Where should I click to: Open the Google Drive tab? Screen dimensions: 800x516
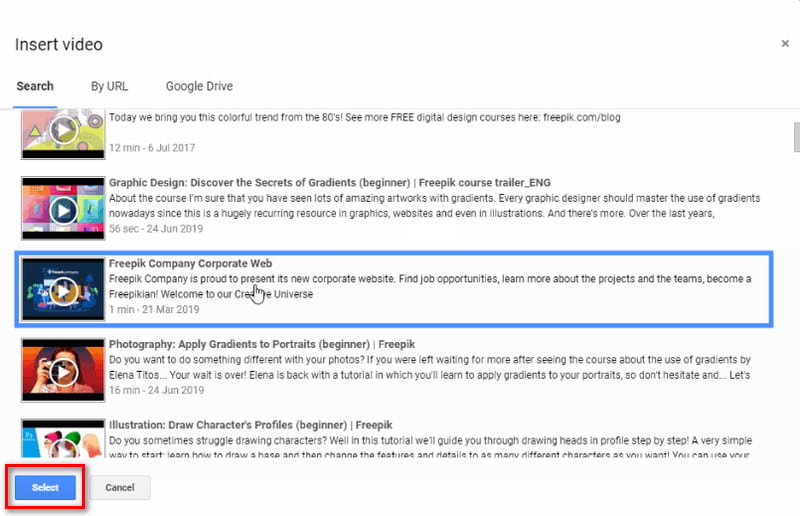pos(199,86)
